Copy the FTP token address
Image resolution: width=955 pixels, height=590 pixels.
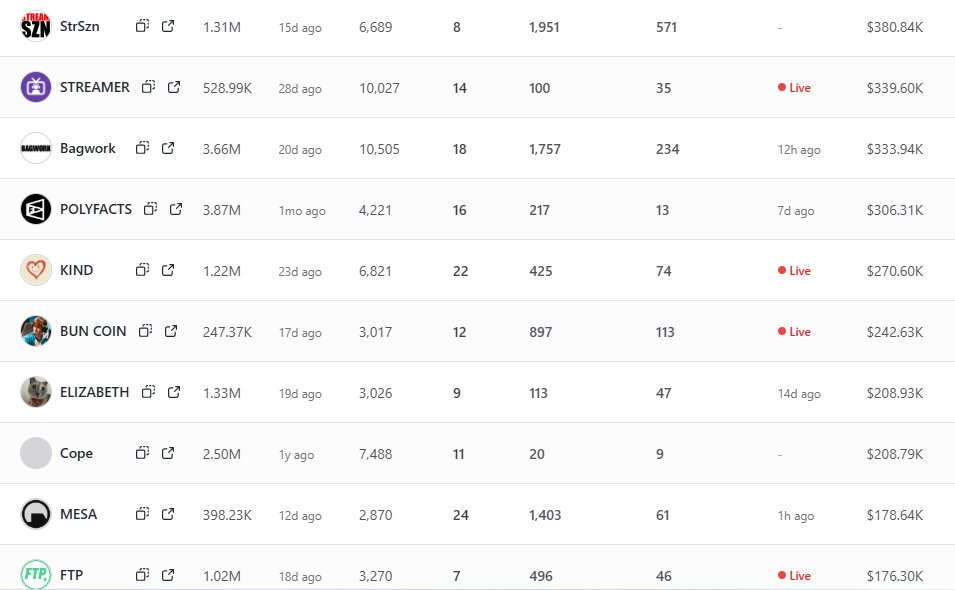coord(142,575)
